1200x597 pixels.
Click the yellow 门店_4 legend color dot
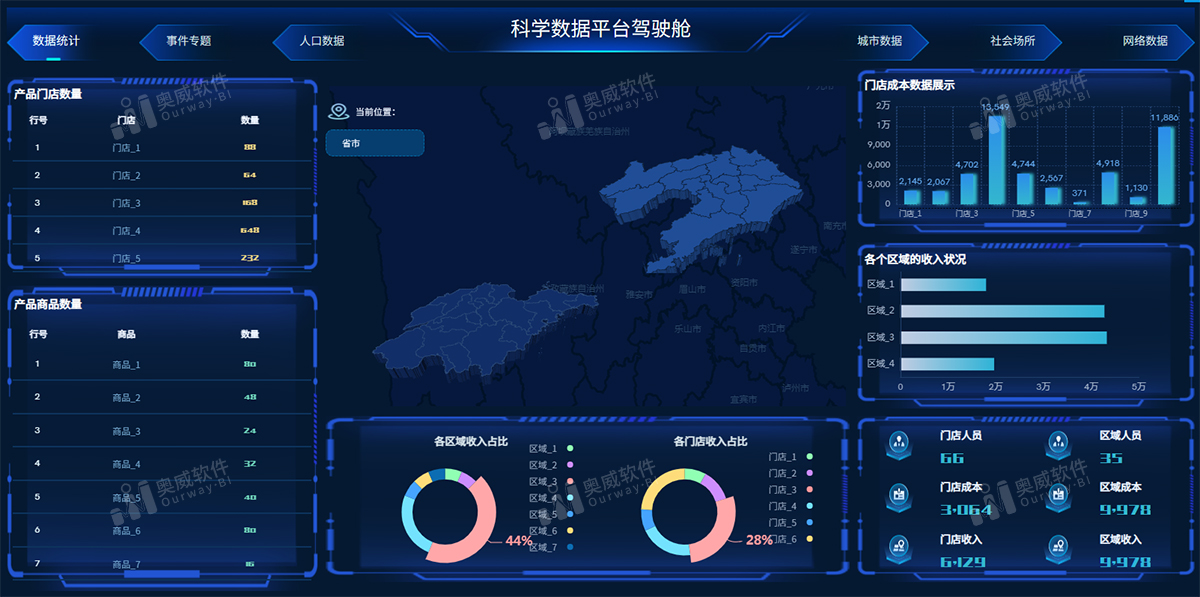coord(809,504)
